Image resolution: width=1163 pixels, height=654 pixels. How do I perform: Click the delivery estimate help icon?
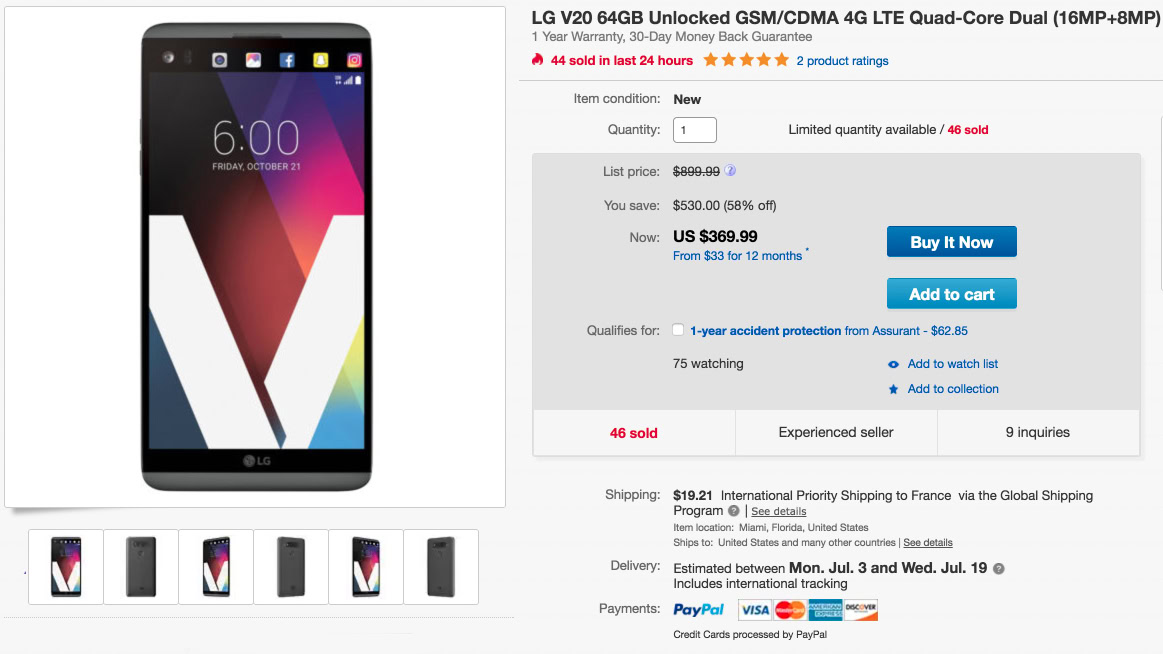(x=999, y=568)
